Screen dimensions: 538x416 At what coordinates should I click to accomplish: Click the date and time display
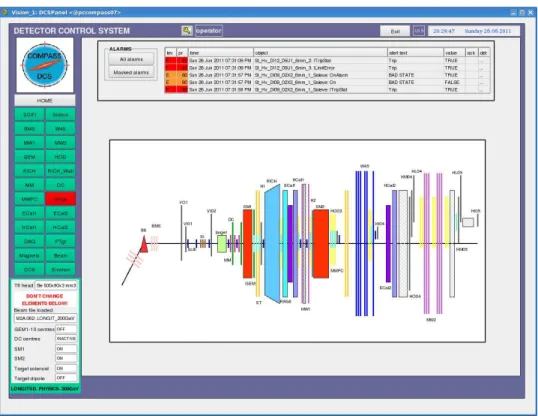click(473, 31)
